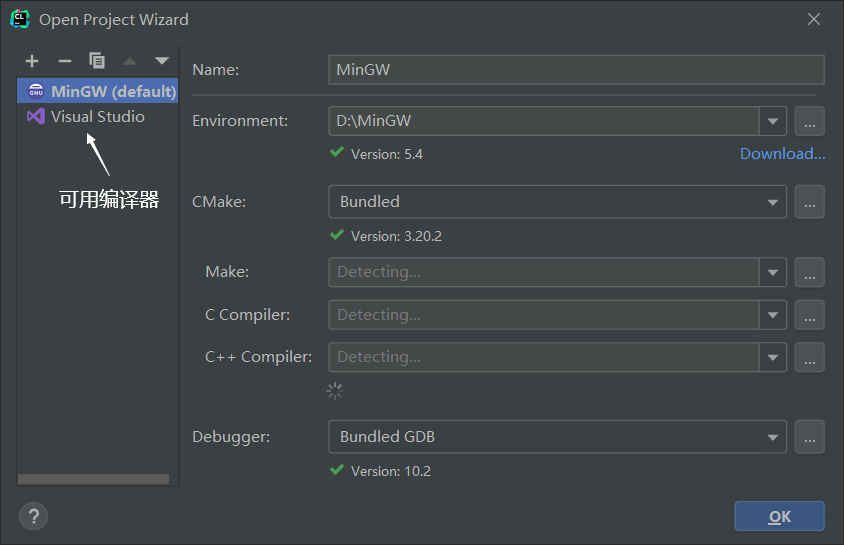Browse for Environment path

tap(810, 121)
